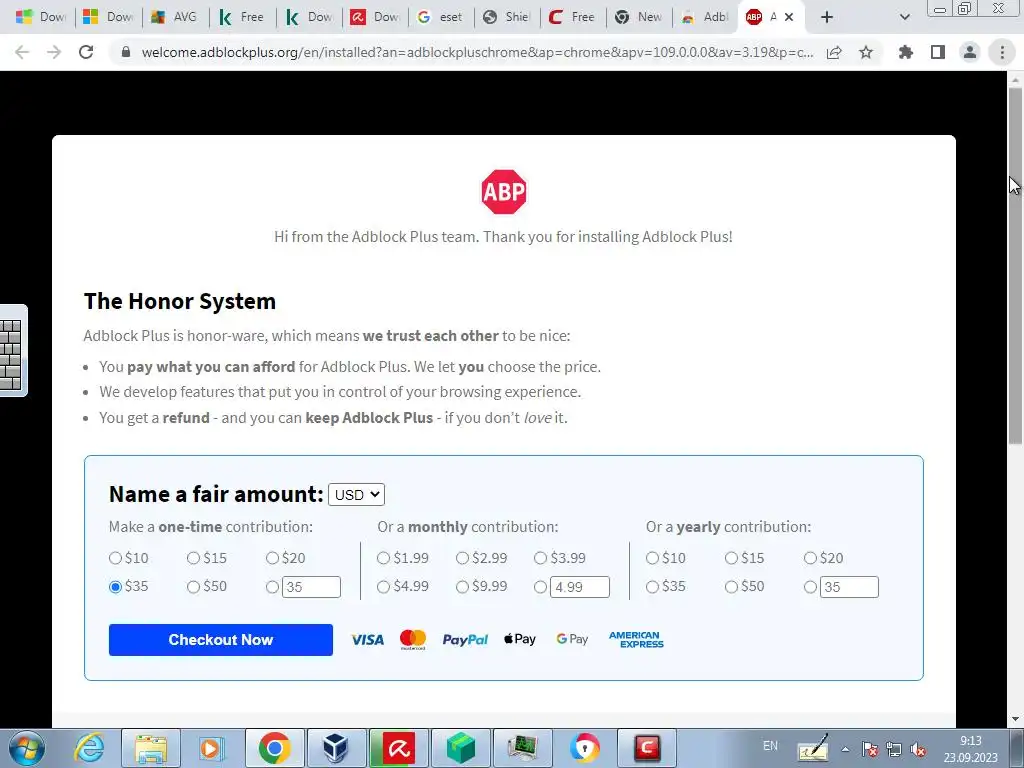
Task: Reload the current page
Action: click(x=86, y=52)
